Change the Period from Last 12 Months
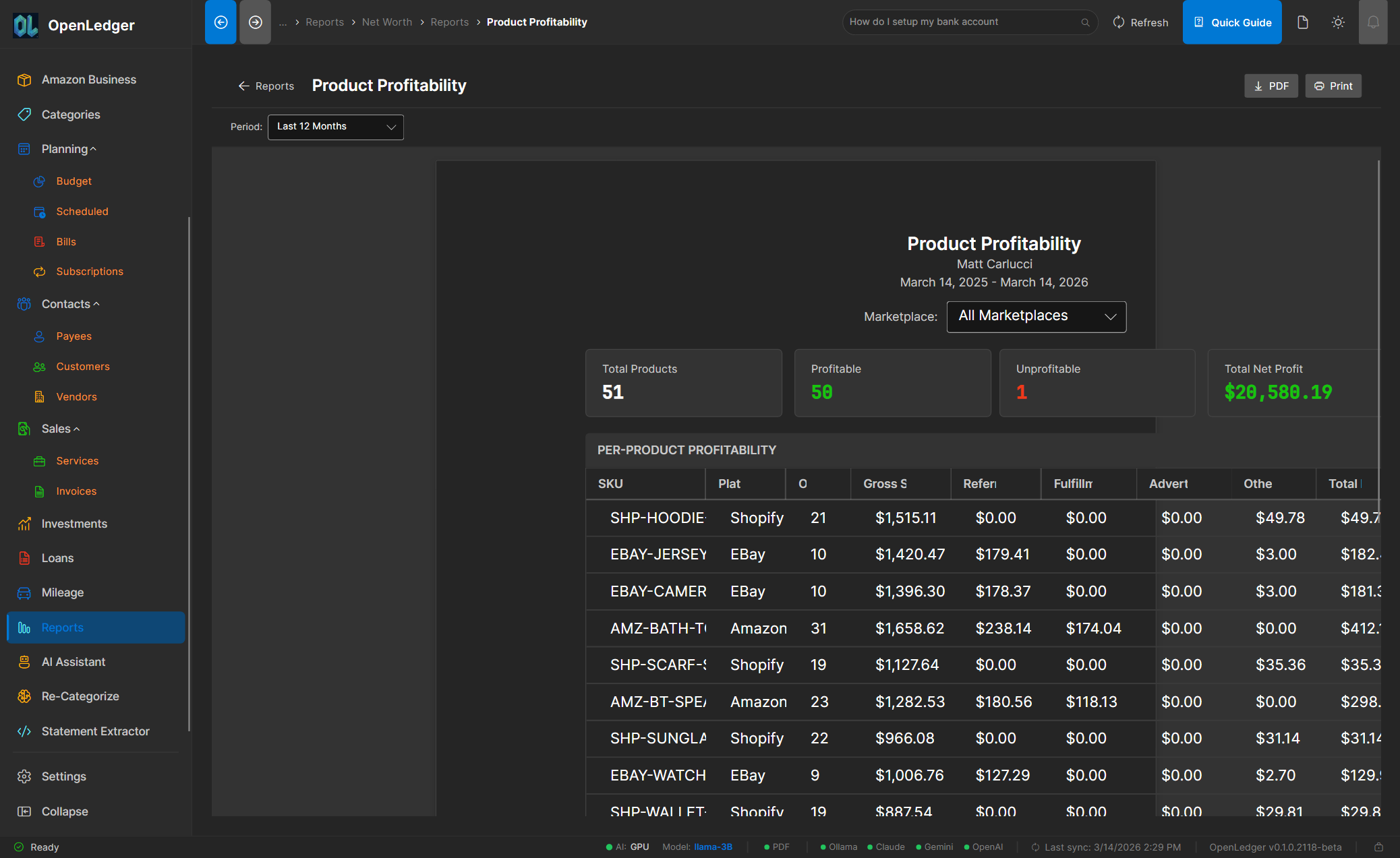Screen dimensions: 1400x858 (x=335, y=127)
